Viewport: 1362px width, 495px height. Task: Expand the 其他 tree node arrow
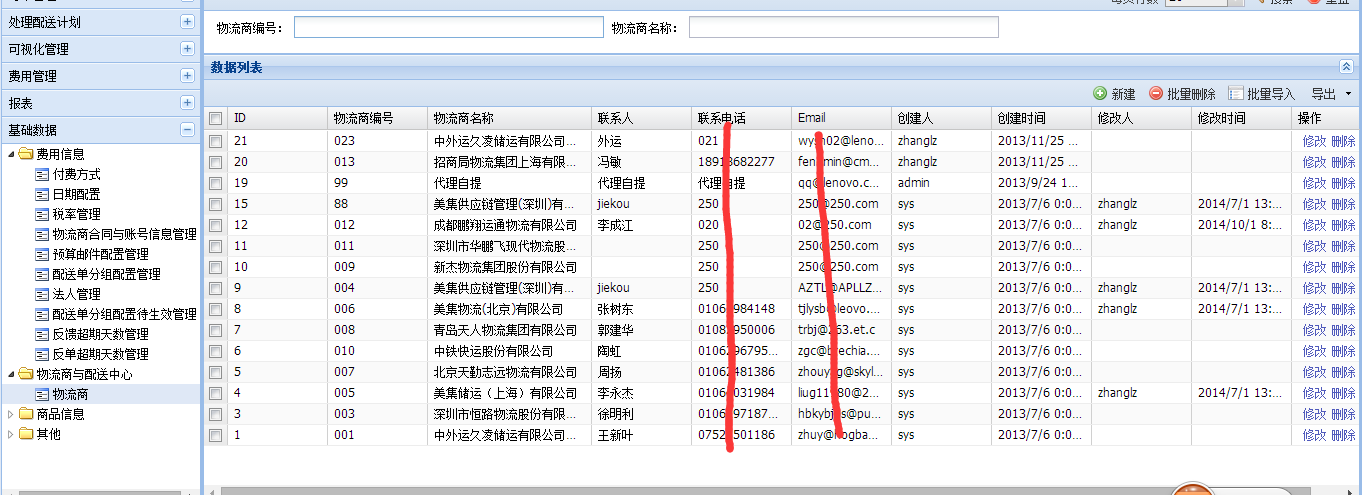(x=11, y=434)
